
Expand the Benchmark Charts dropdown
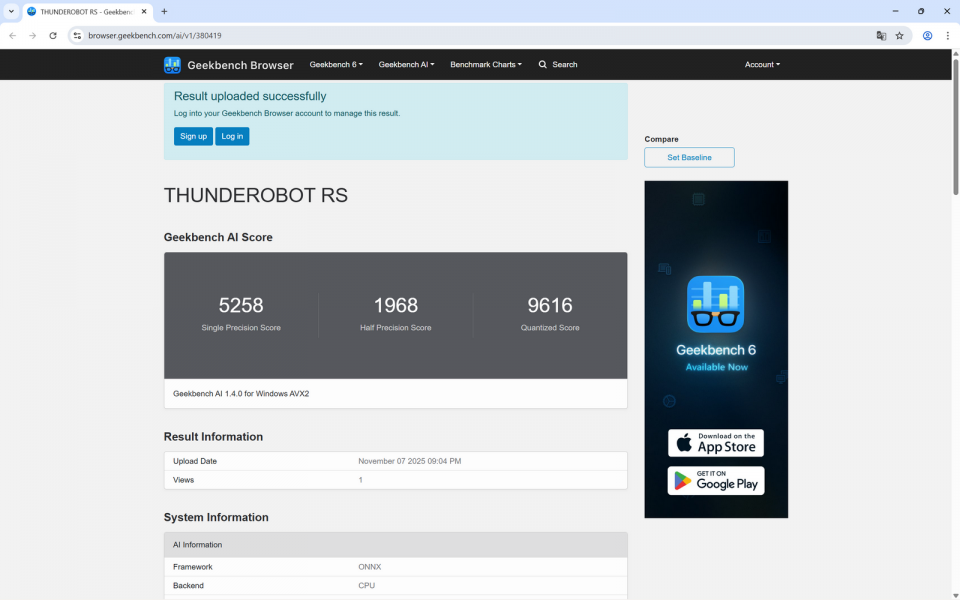pyautogui.click(x=486, y=64)
